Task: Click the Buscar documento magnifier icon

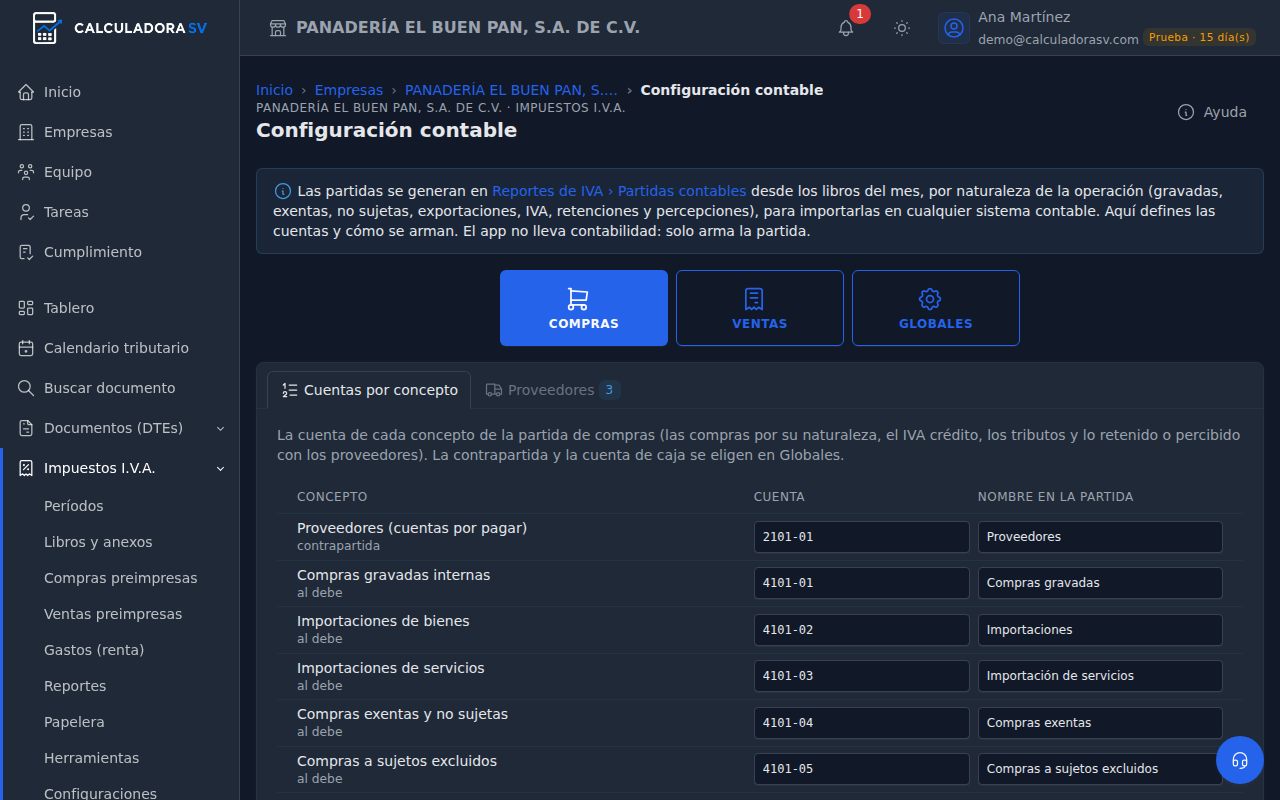Action: [x=26, y=388]
